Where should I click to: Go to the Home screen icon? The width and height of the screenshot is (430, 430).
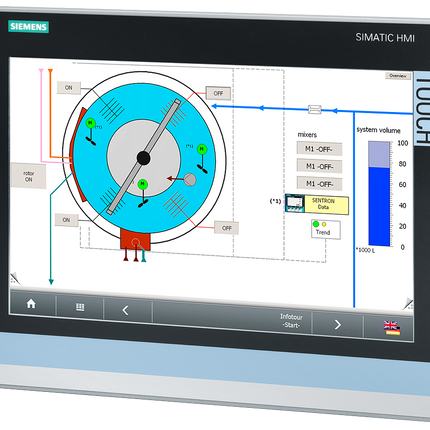31,304
